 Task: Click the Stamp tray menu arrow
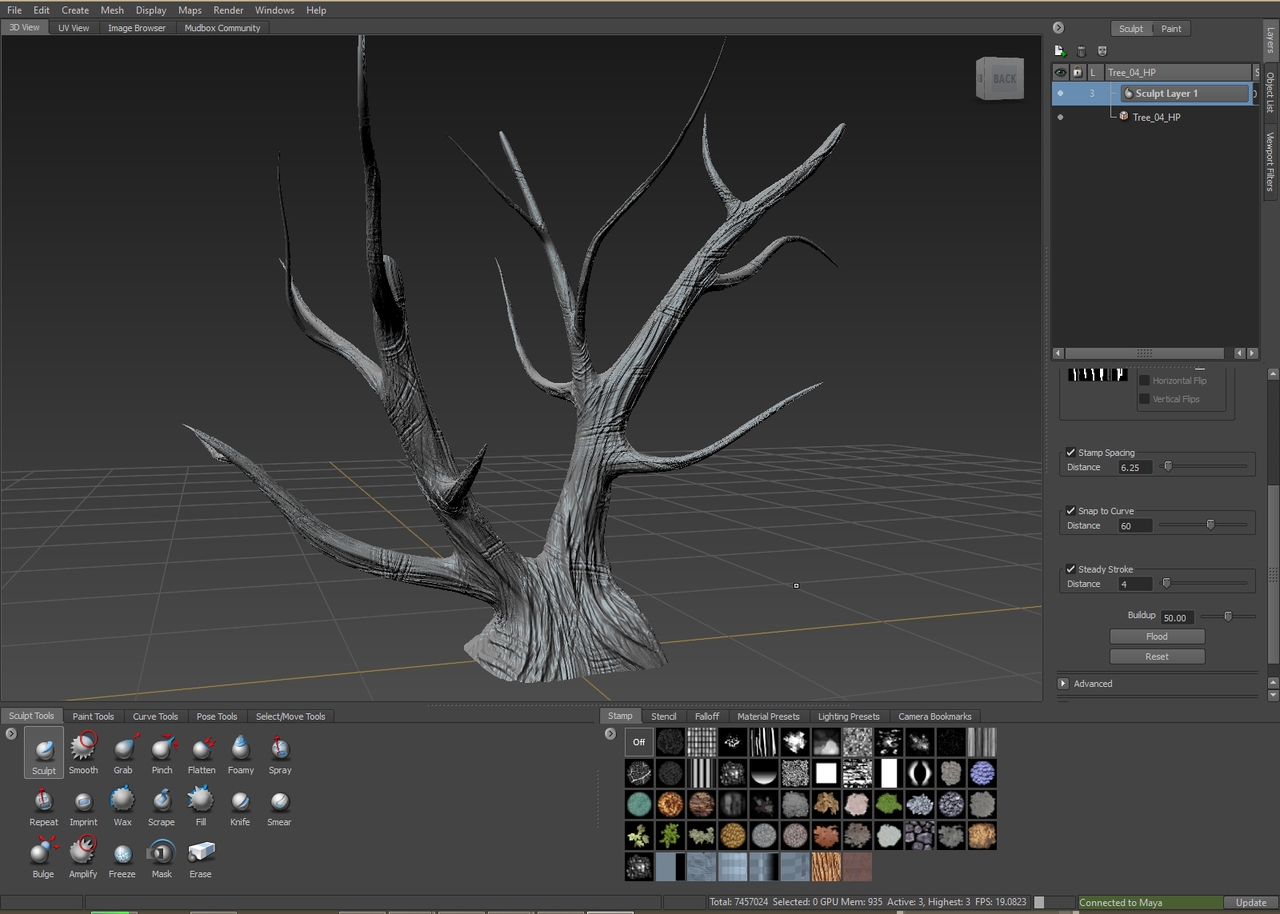point(610,734)
